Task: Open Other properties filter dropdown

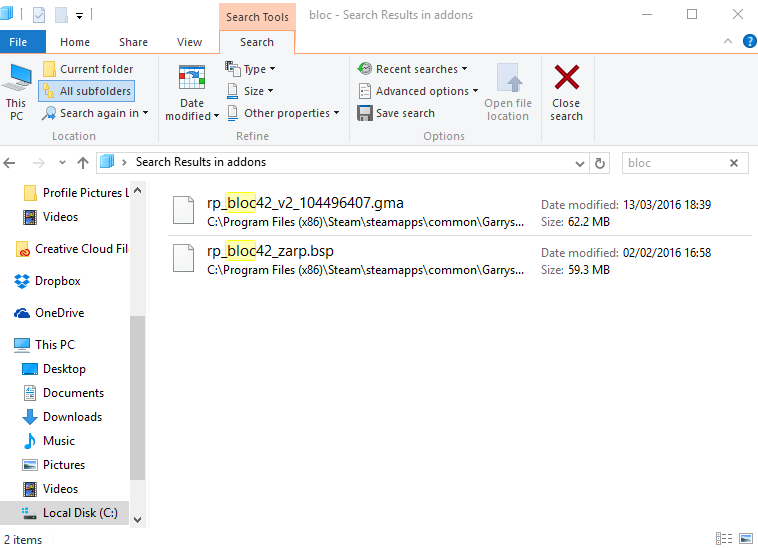Action: (x=283, y=113)
